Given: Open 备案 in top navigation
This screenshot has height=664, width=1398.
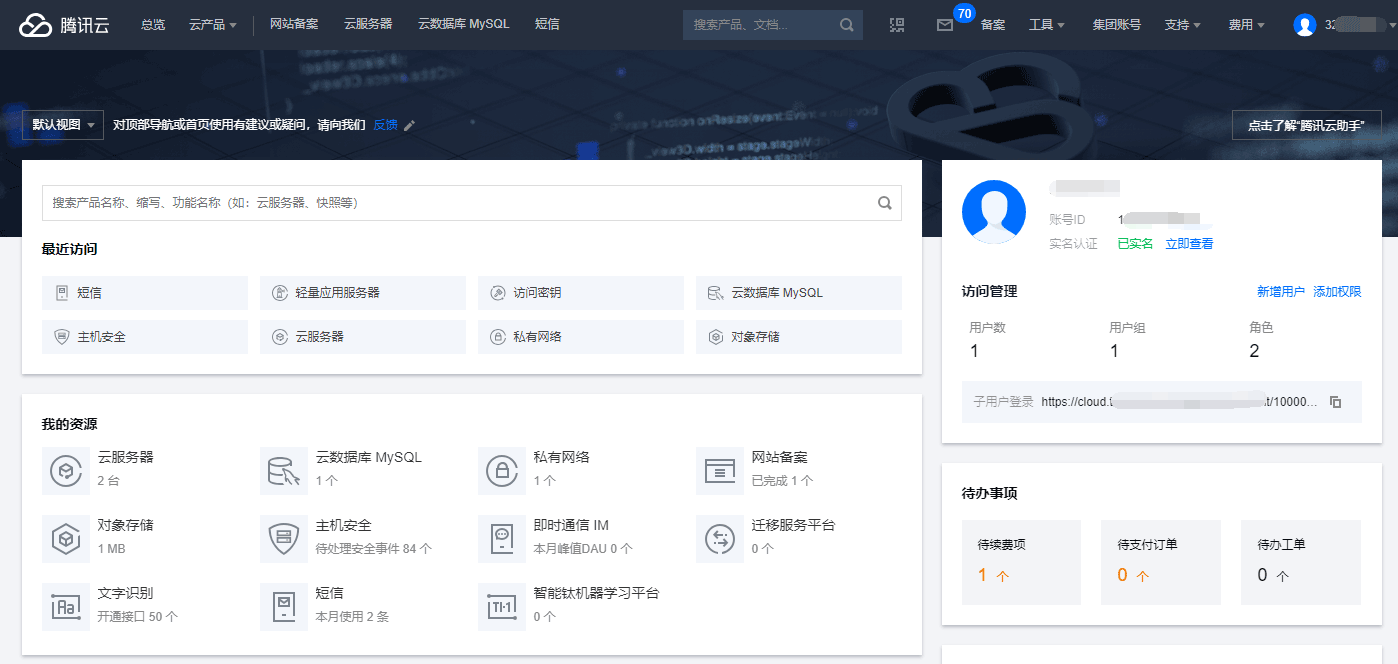Looking at the screenshot, I should (993, 25).
